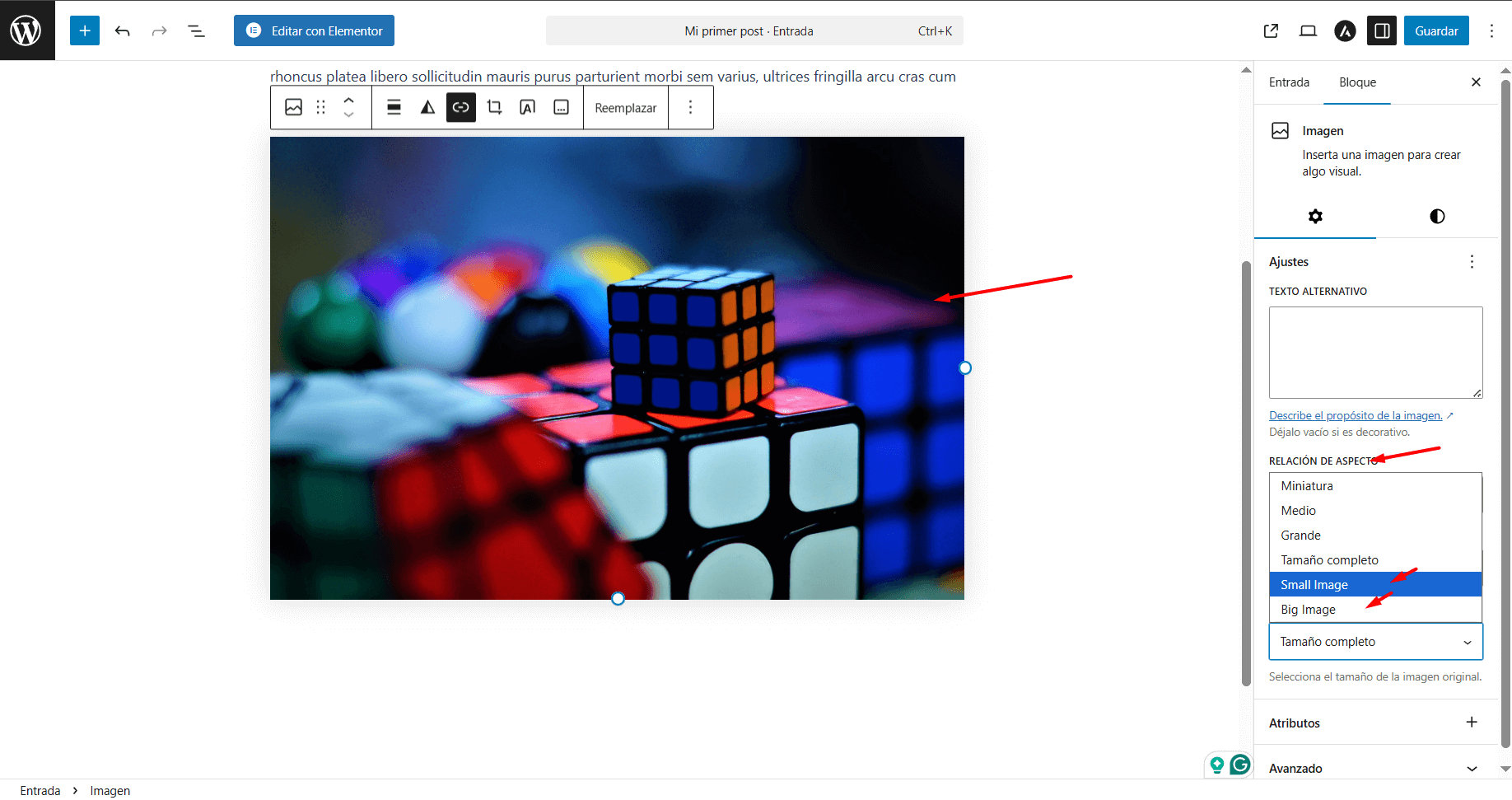Select the crop image tool
The height and width of the screenshot is (800, 1512).
[x=494, y=107]
